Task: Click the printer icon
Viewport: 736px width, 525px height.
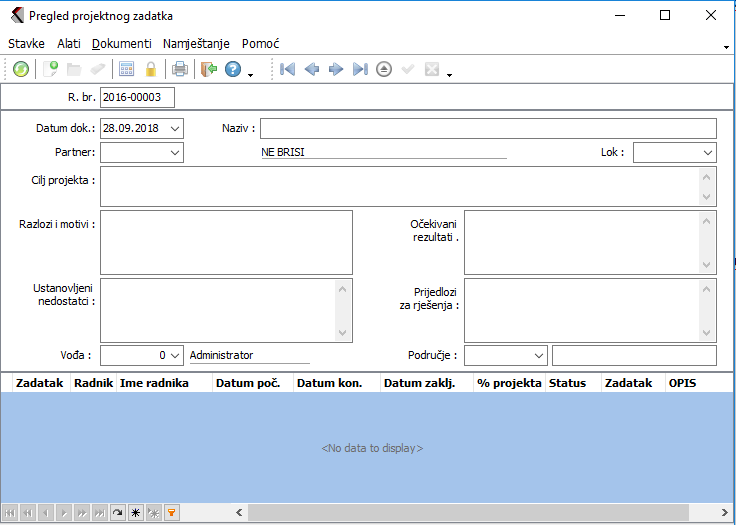Action: point(180,69)
